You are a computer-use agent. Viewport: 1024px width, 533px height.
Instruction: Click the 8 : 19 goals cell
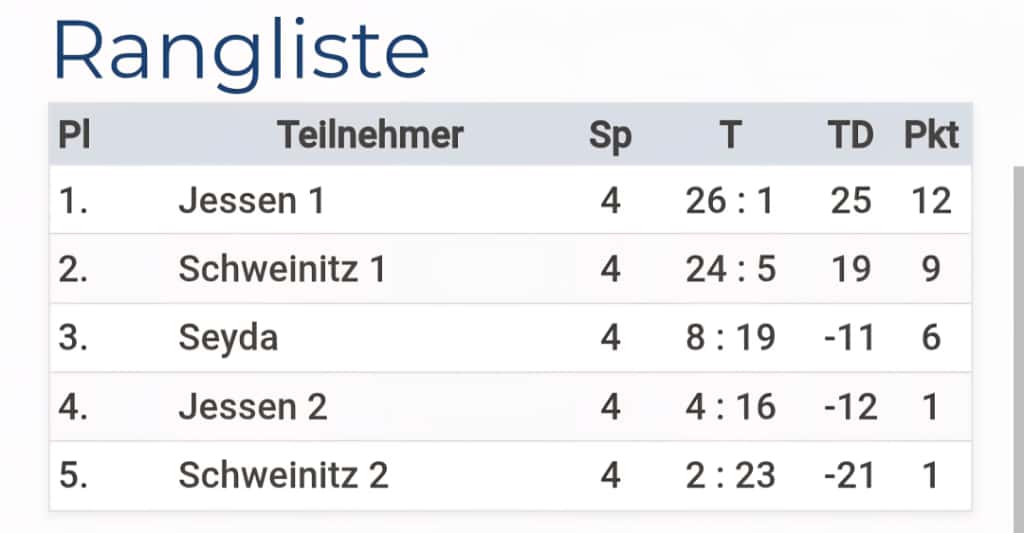tap(731, 338)
